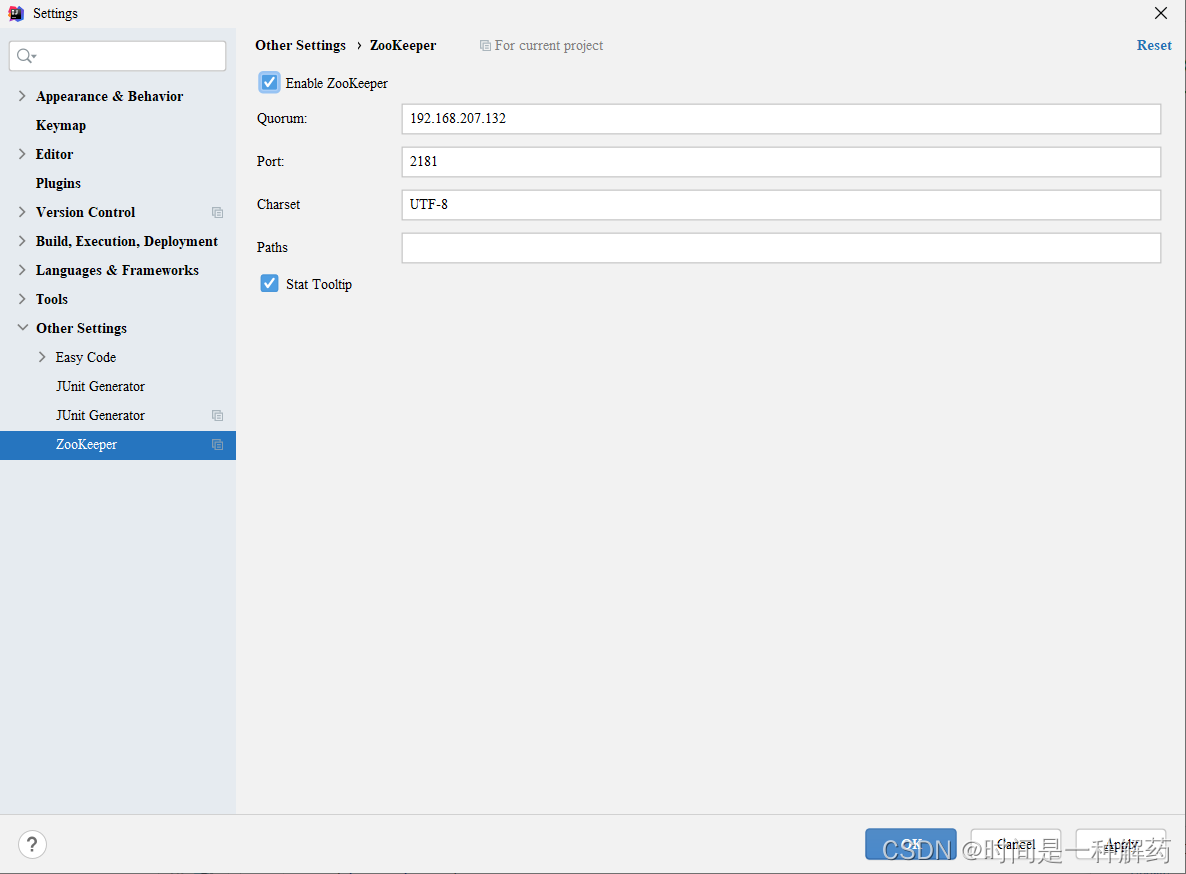Click the Port field label
Viewport: 1186px width, 874px height.
click(x=270, y=162)
